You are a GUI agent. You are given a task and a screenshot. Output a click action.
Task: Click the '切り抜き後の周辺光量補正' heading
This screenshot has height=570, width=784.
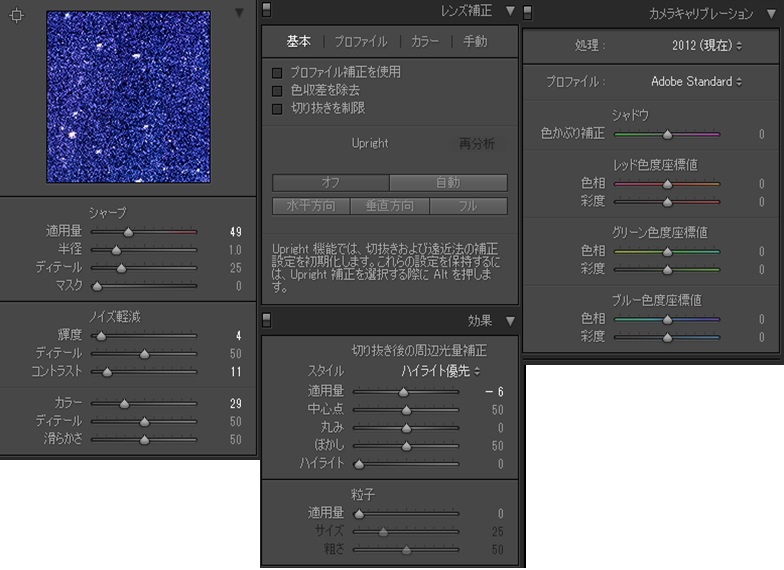coord(419,350)
